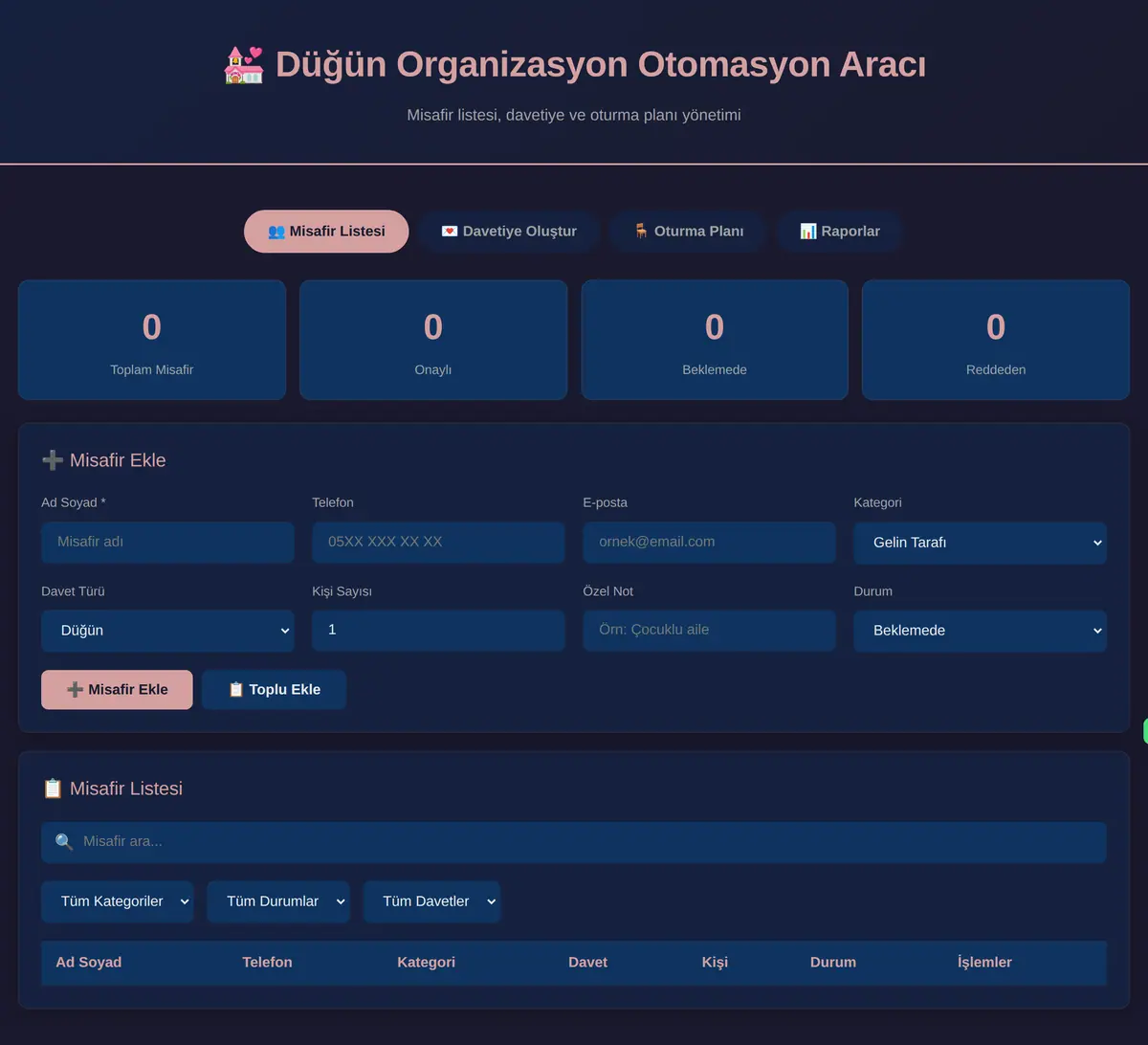
Task: Click the pink Misafir Ekle button
Action: pos(117,690)
